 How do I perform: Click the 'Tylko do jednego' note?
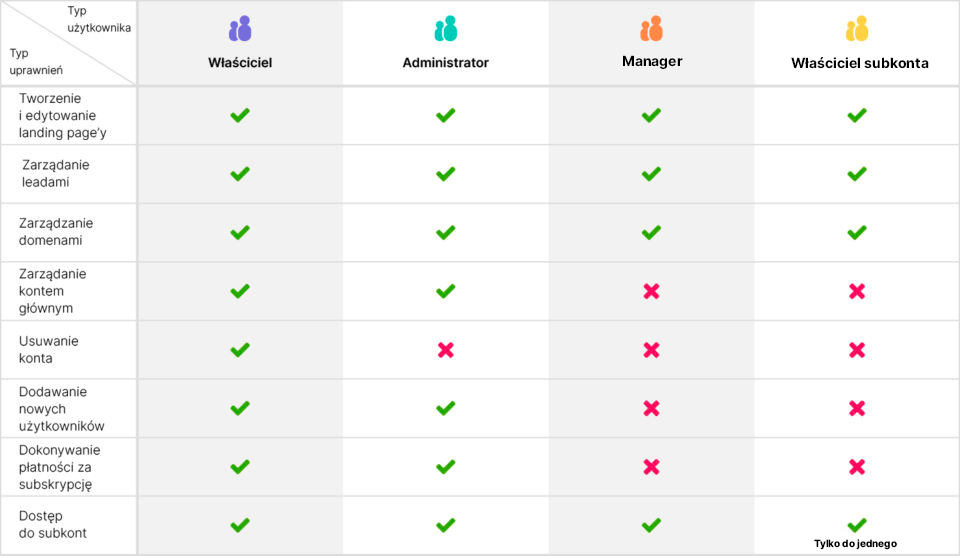[x=856, y=544]
